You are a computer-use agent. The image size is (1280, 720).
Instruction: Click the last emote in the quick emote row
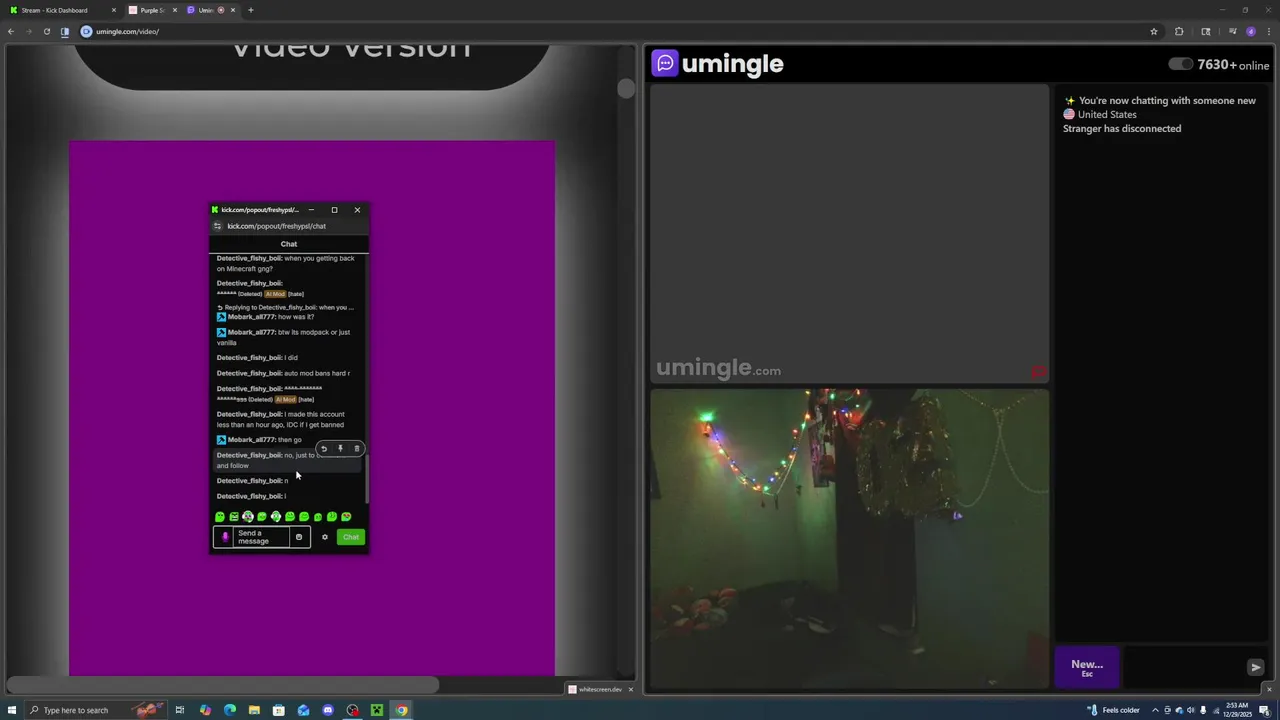point(346,517)
